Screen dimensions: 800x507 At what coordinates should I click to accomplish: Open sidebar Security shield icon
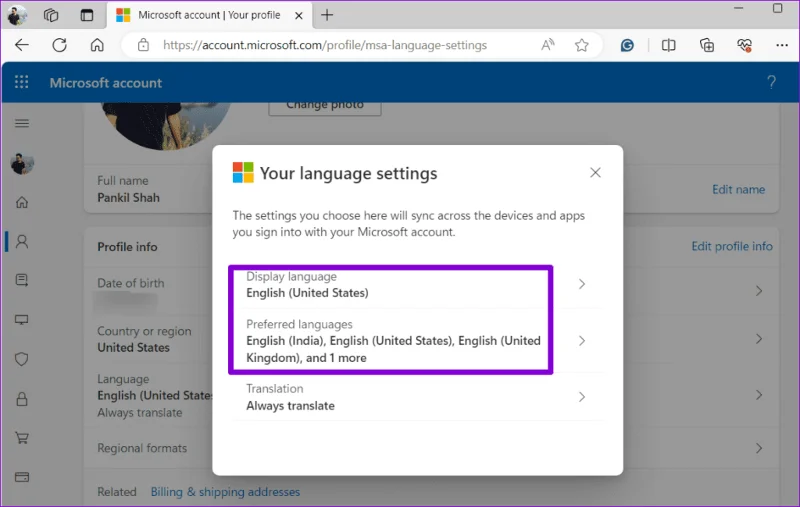tap(22, 359)
